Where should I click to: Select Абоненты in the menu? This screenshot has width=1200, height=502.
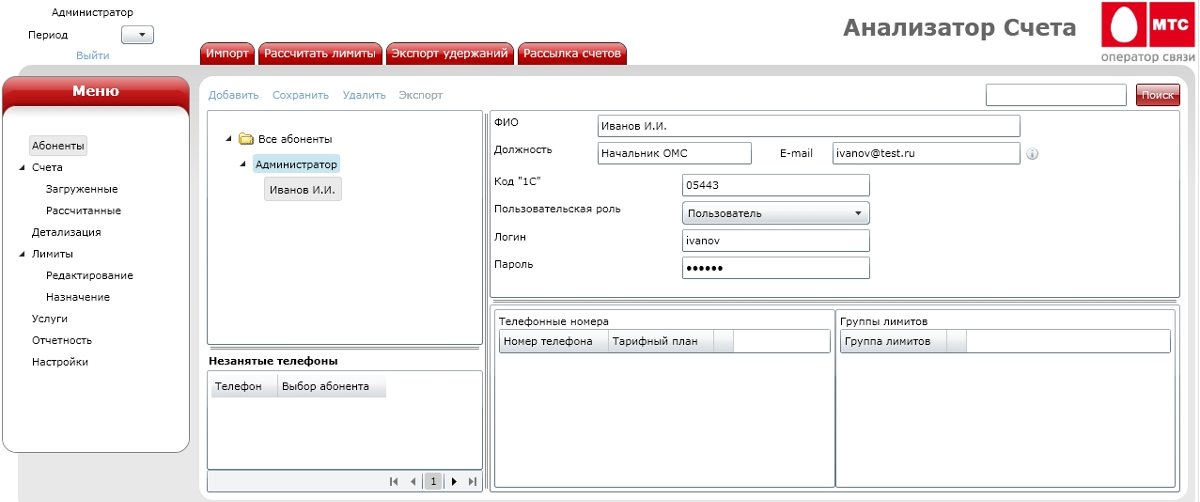tap(58, 146)
